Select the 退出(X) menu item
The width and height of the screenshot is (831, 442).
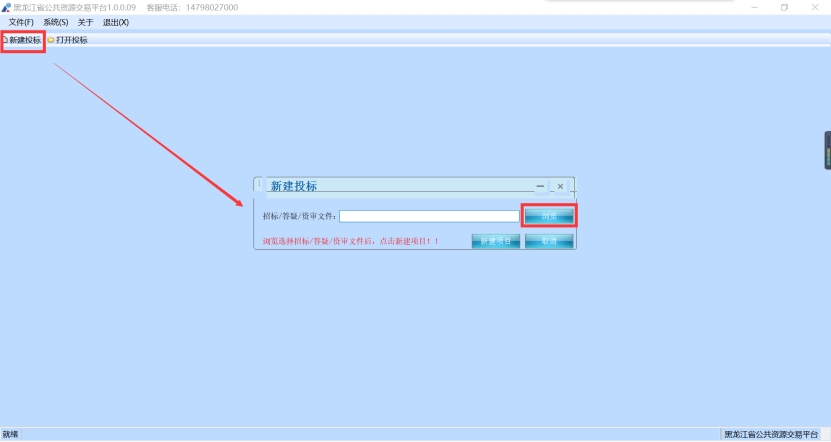[116, 22]
